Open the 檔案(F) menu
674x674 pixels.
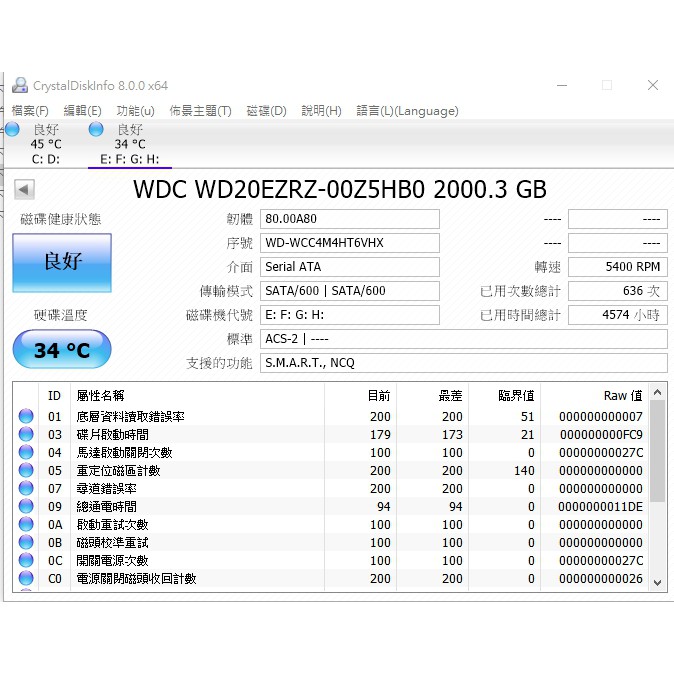(29, 111)
